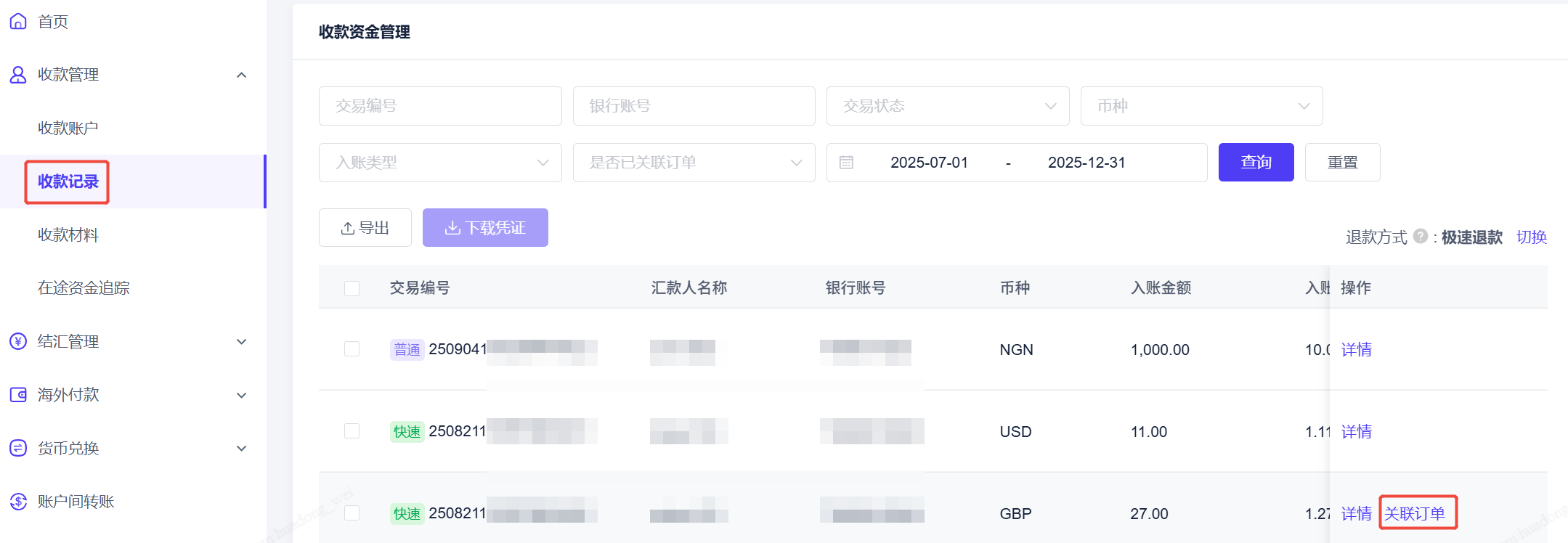Open the 交易状态 dropdown
This screenshot has height=543, width=1568.
coord(947,106)
